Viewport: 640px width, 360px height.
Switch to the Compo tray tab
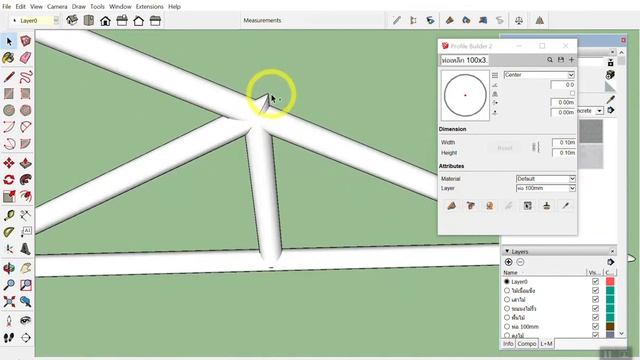(x=527, y=344)
